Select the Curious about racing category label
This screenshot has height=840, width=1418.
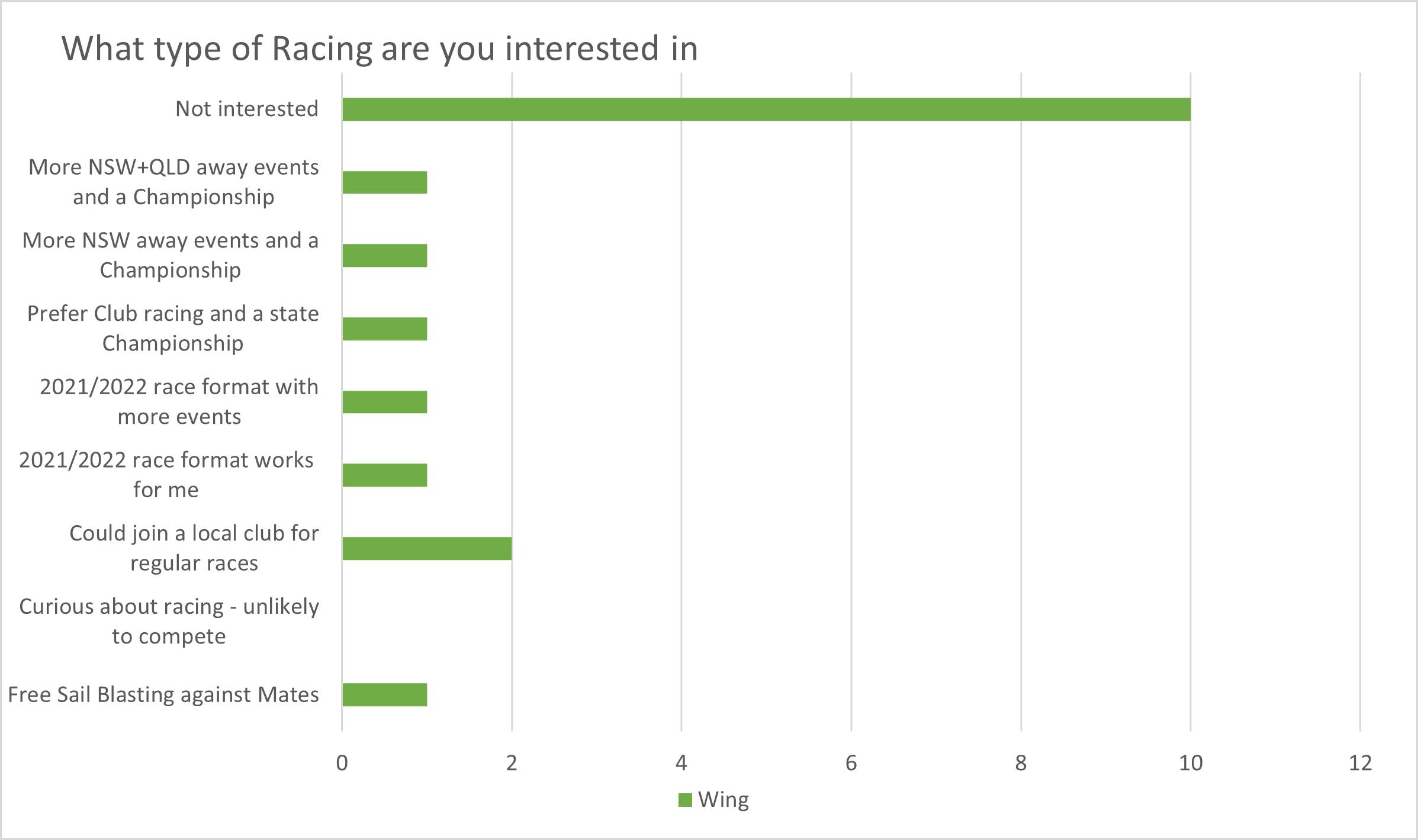[x=169, y=621]
